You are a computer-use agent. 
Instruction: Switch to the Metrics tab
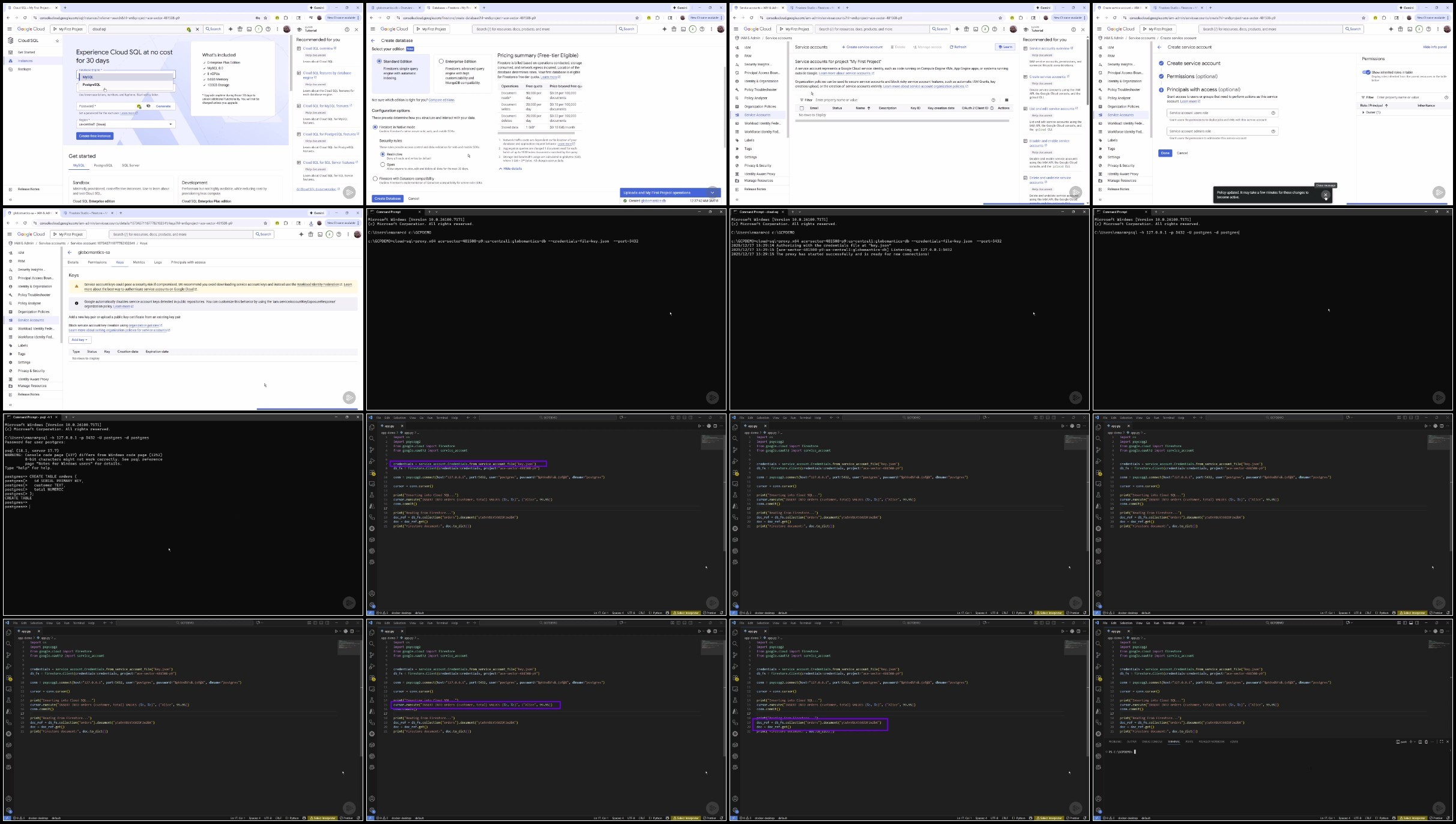139,262
